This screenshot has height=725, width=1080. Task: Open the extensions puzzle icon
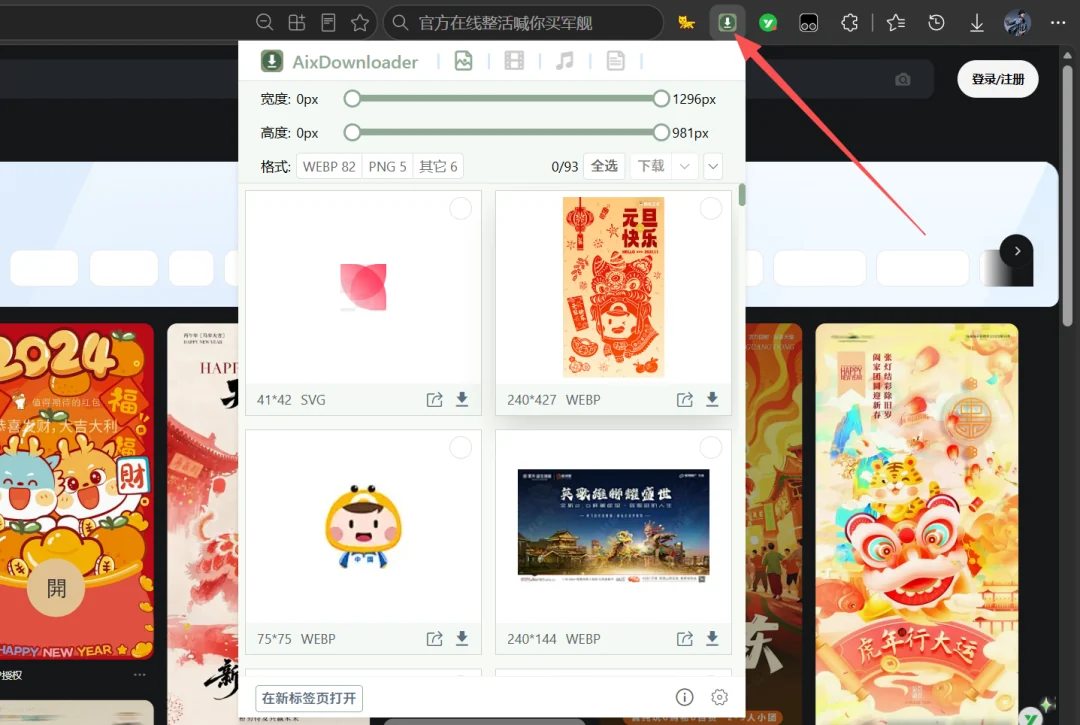click(x=849, y=23)
